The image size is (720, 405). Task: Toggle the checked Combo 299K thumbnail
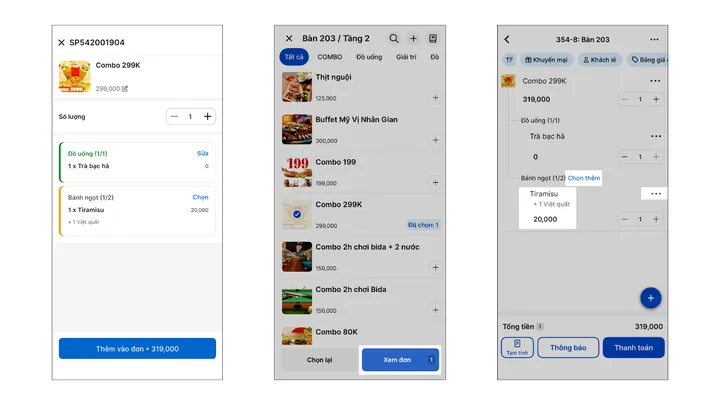click(x=297, y=214)
